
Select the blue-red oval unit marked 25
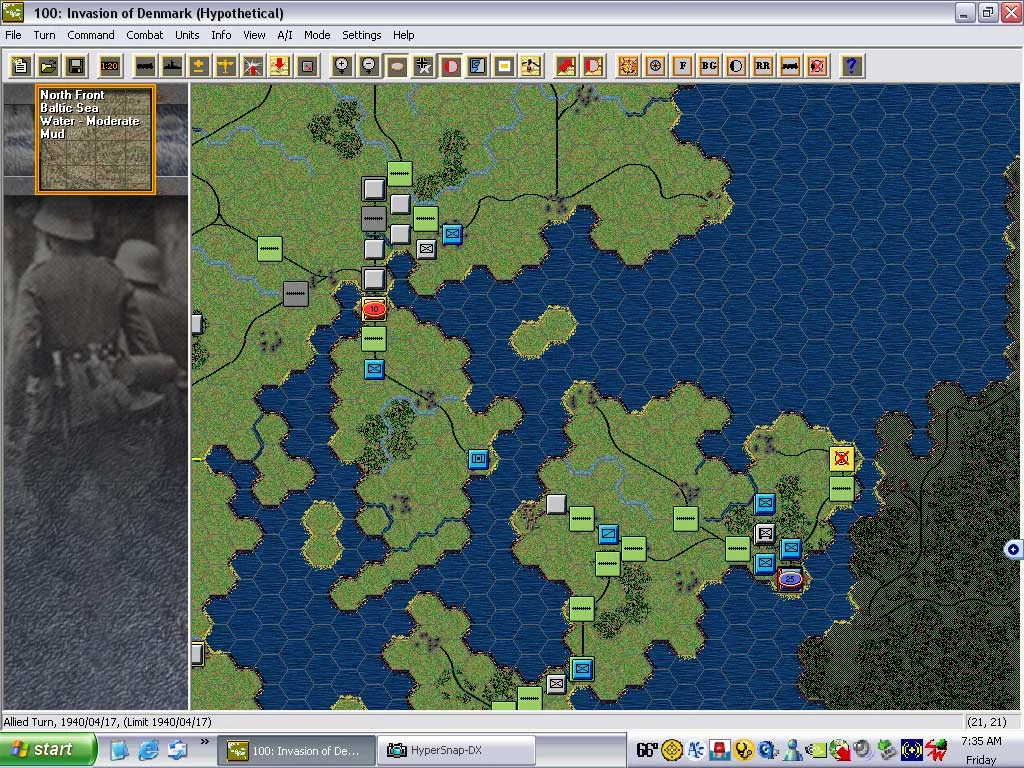tap(790, 579)
